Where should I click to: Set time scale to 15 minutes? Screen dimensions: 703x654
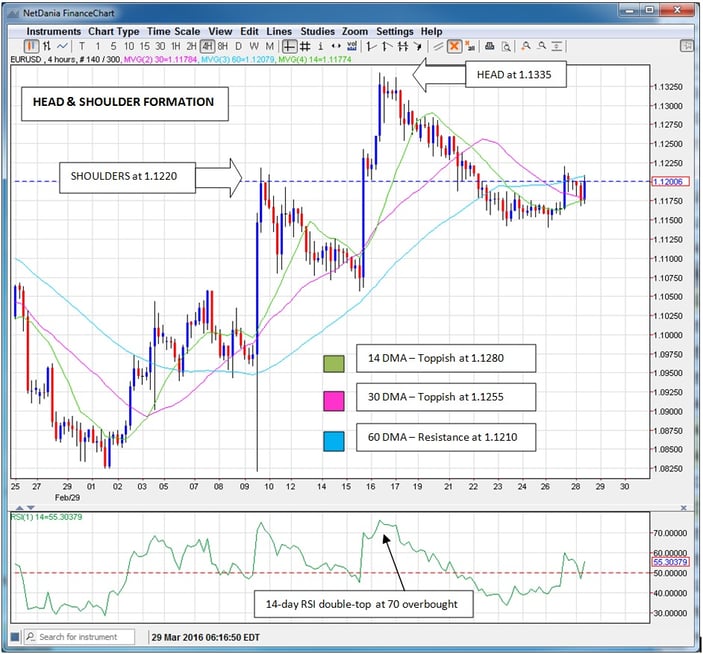coord(144,46)
